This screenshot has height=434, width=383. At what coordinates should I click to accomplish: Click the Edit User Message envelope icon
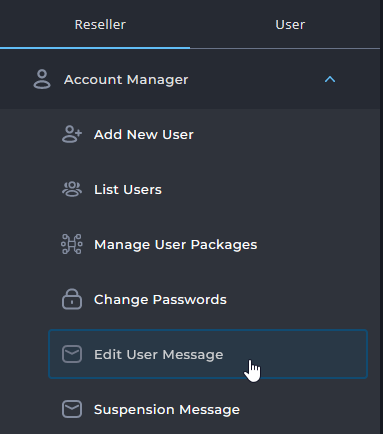pos(72,354)
